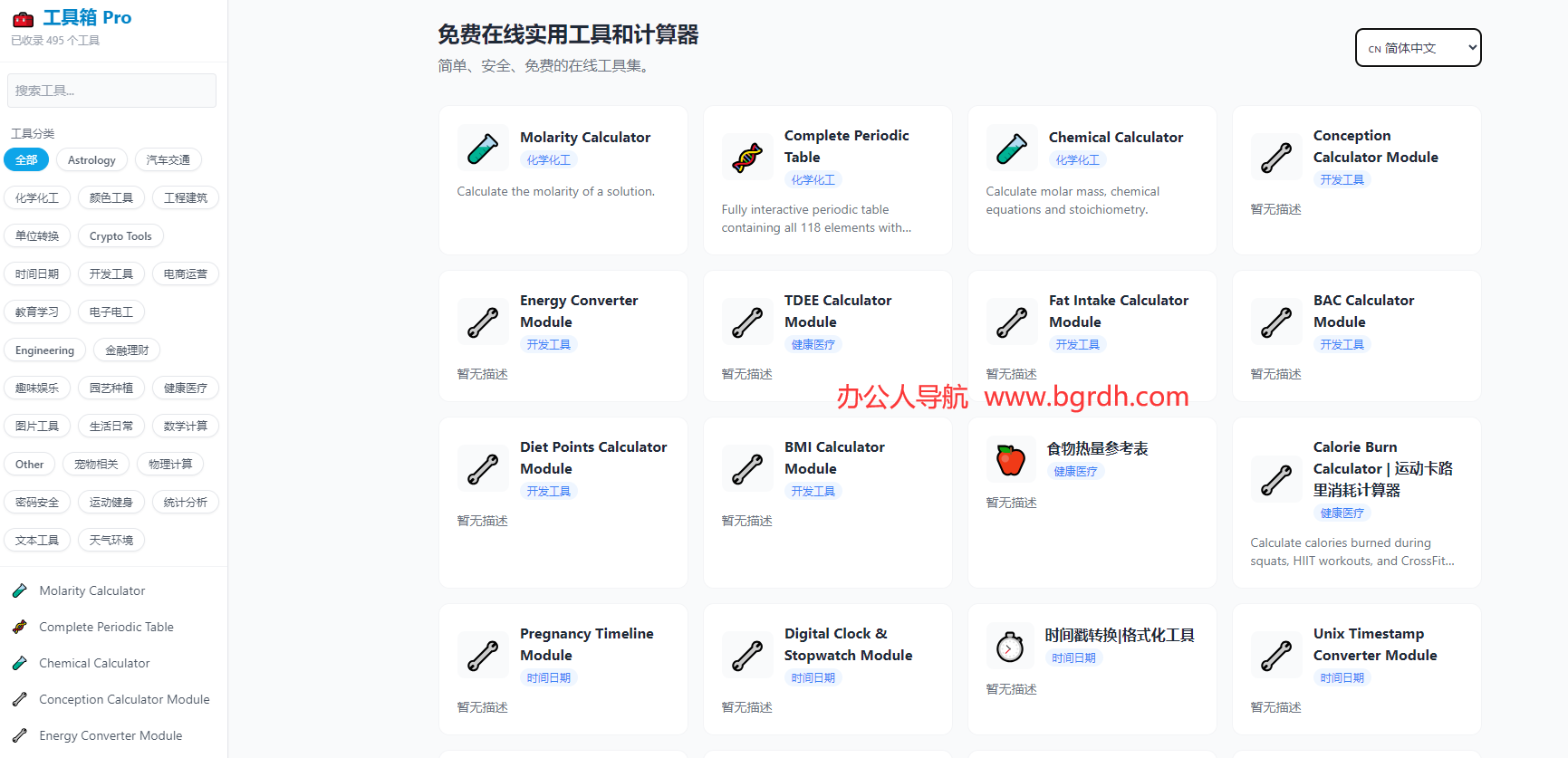Click the wrench icon on the Pregnancy Timeline Module card
This screenshot has width=1568, height=758.
tap(483, 655)
